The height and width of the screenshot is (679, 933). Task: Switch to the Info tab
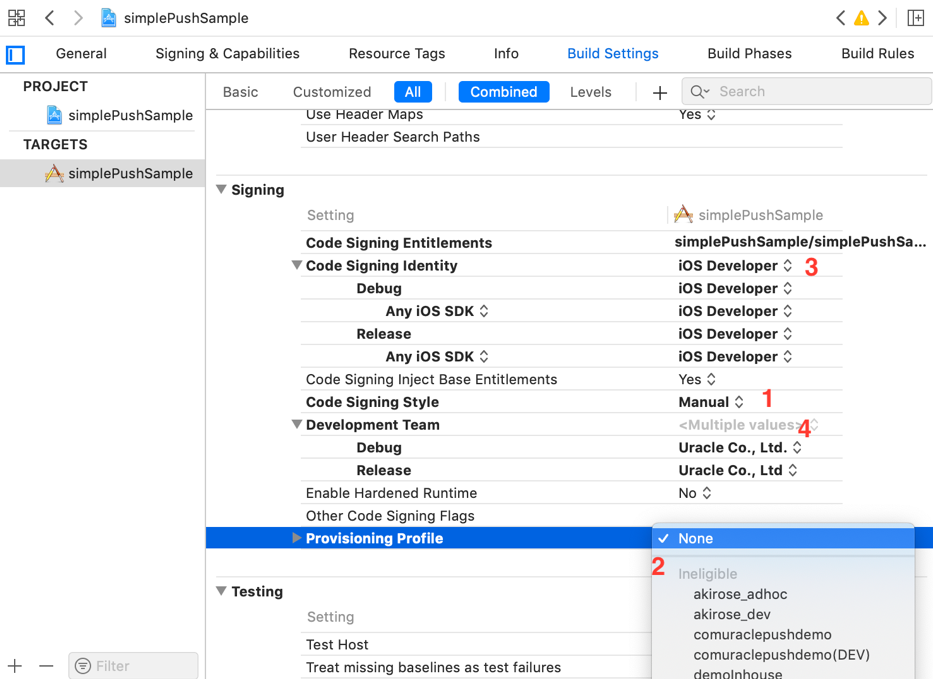(506, 54)
